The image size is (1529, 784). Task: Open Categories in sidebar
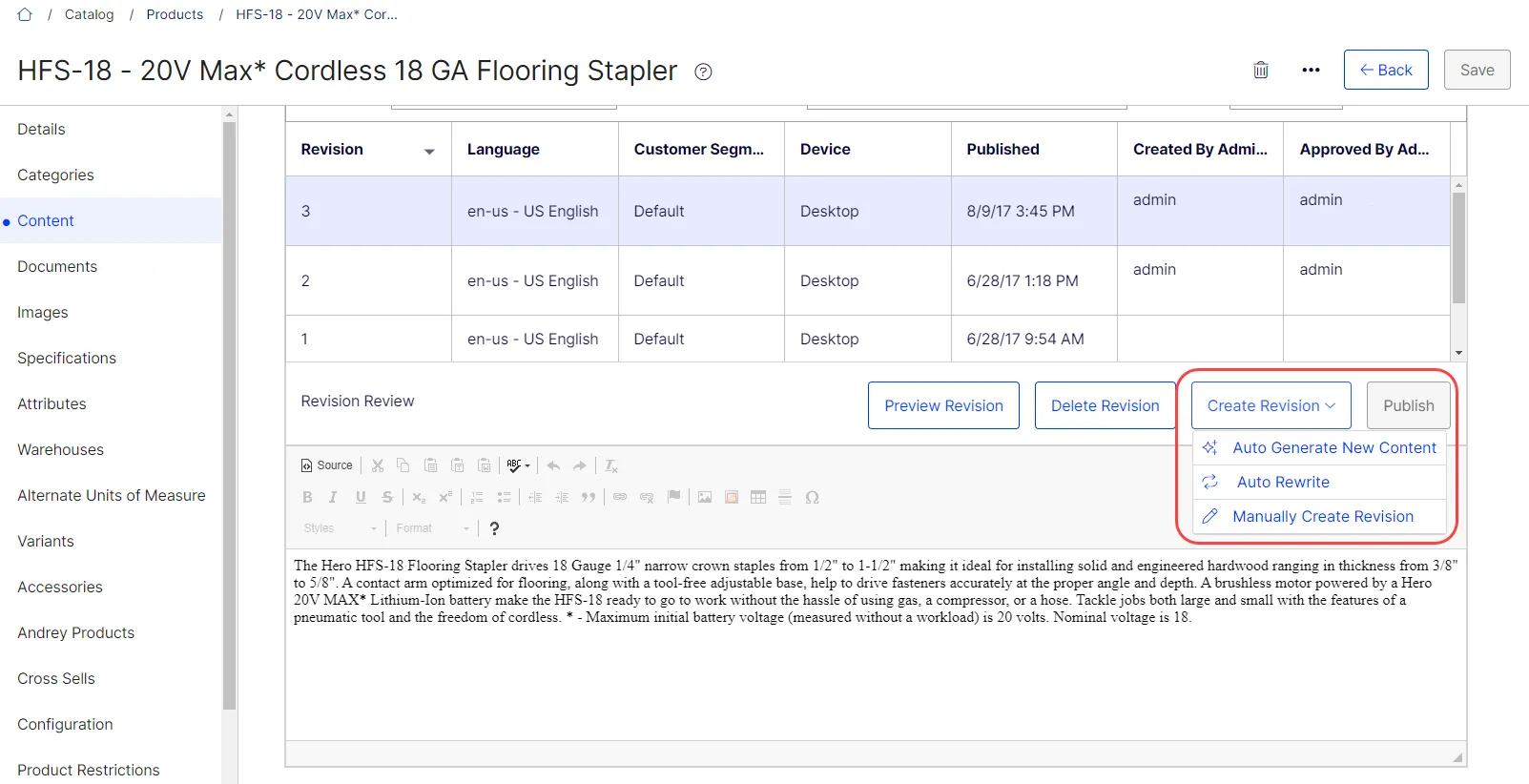click(55, 175)
